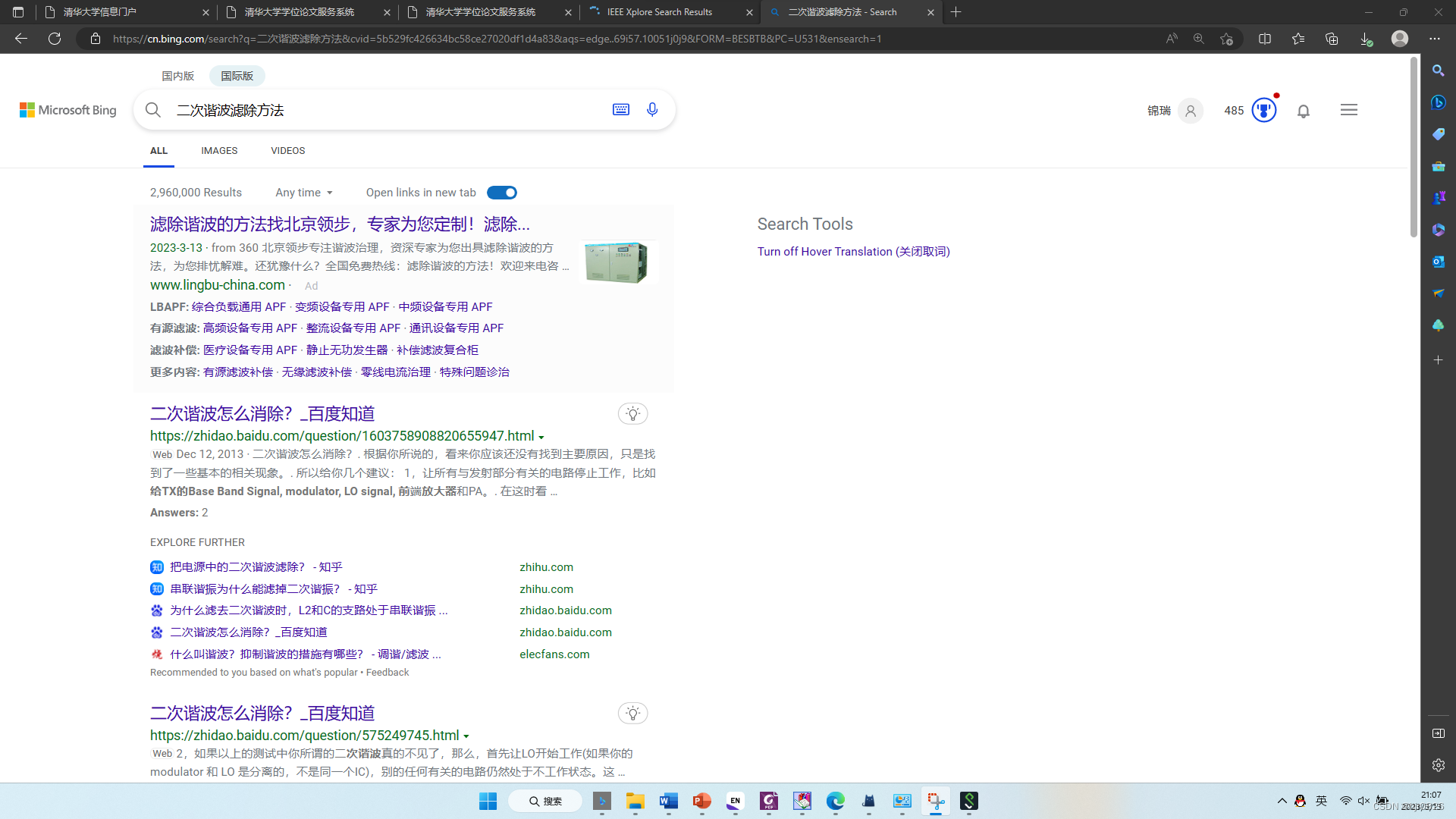Viewport: 1456px width, 819px height.
Task: Open PowerPoint from taskbar
Action: (x=701, y=801)
